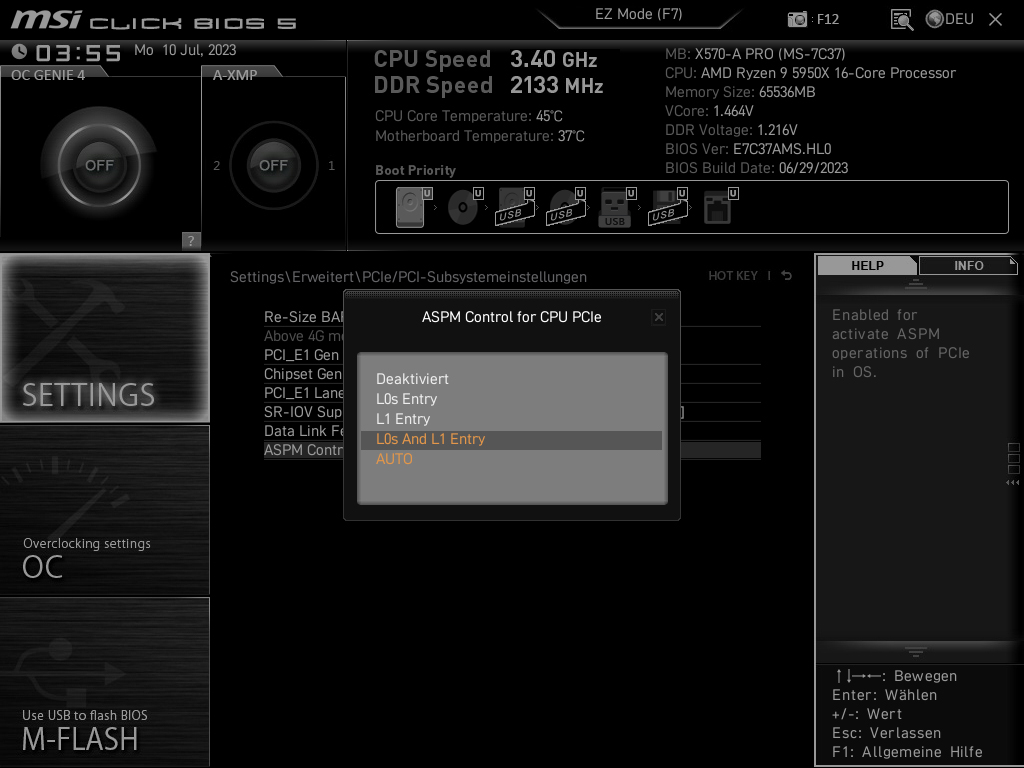Toggle the OC GENIE 4 OFF knob
Viewport: 1024px width, 768px height.
pos(99,165)
